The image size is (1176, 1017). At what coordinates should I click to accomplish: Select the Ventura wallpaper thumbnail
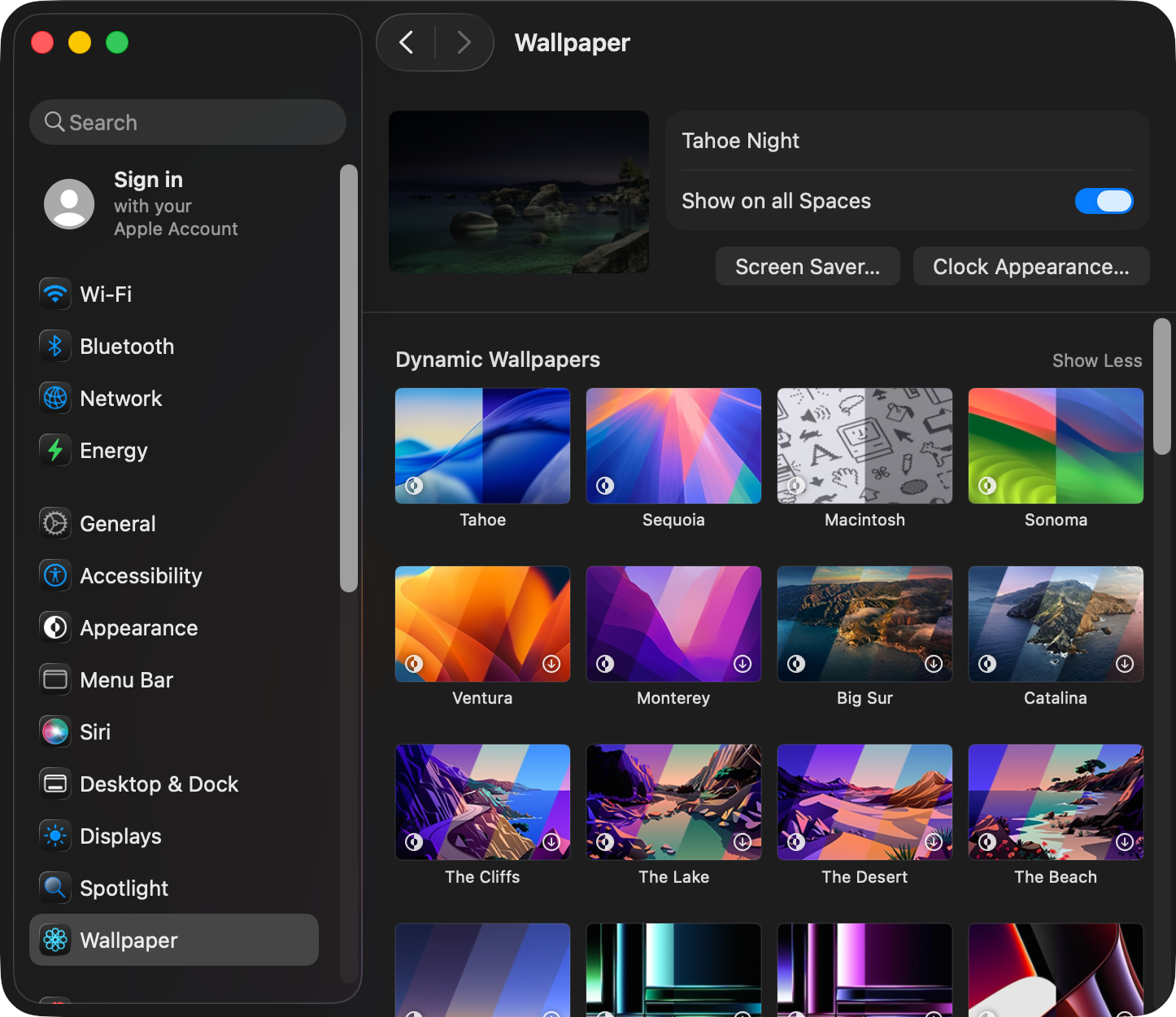(x=482, y=624)
